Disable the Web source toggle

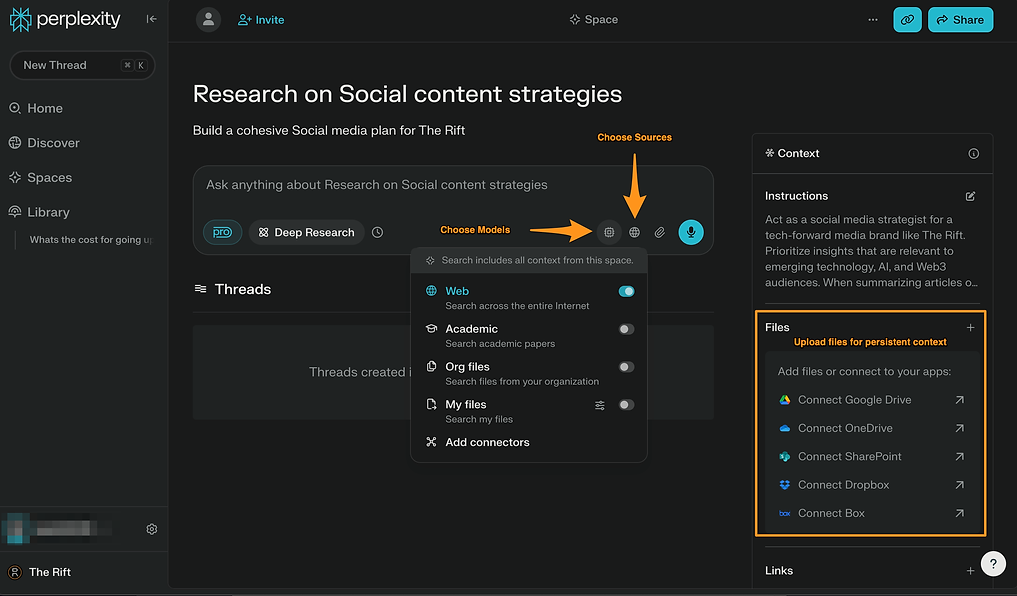626,291
